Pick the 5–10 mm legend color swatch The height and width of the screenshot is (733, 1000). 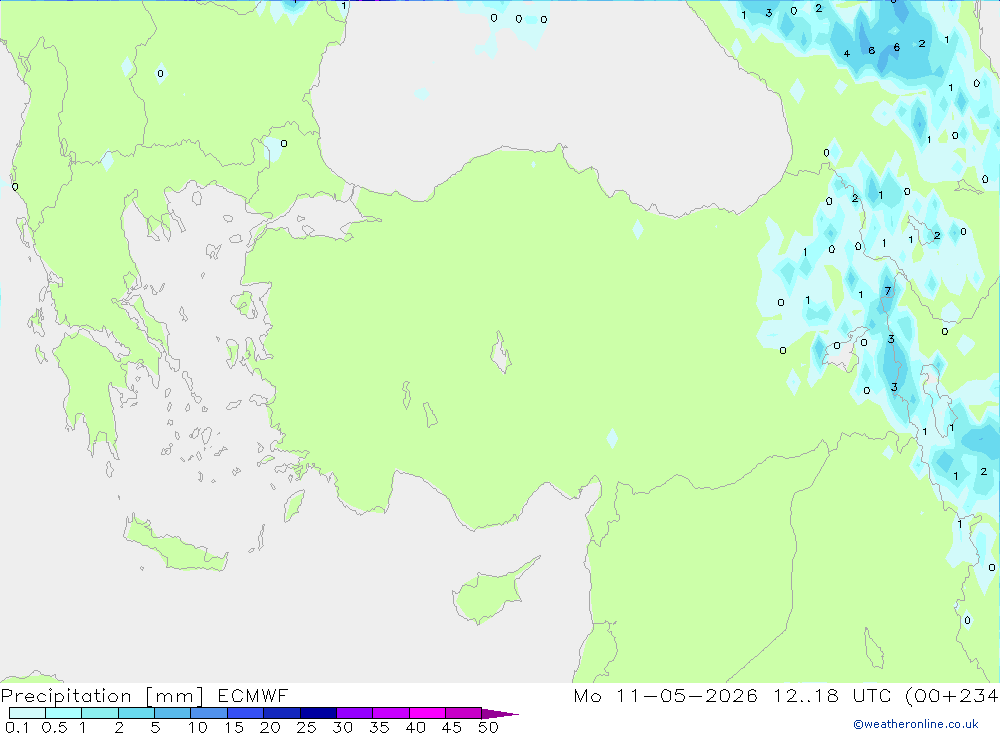tap(173, 713)
